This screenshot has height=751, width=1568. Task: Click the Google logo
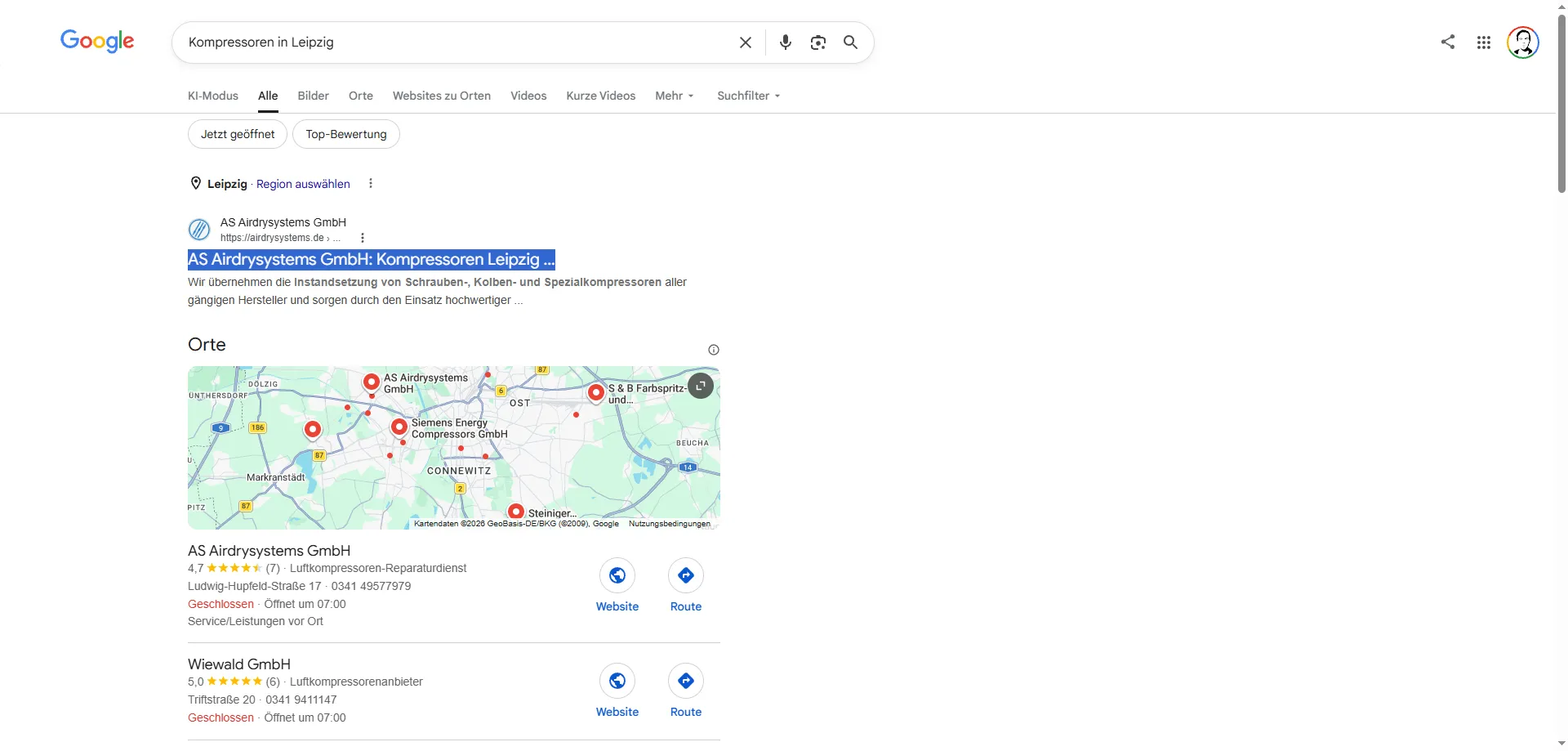coord(97,41)
